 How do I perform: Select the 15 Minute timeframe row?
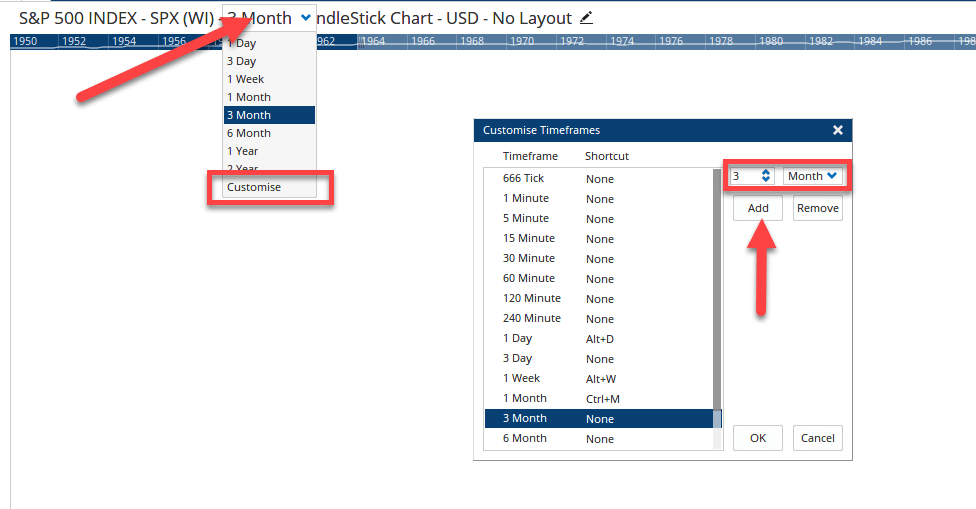[x=598, y=238]
